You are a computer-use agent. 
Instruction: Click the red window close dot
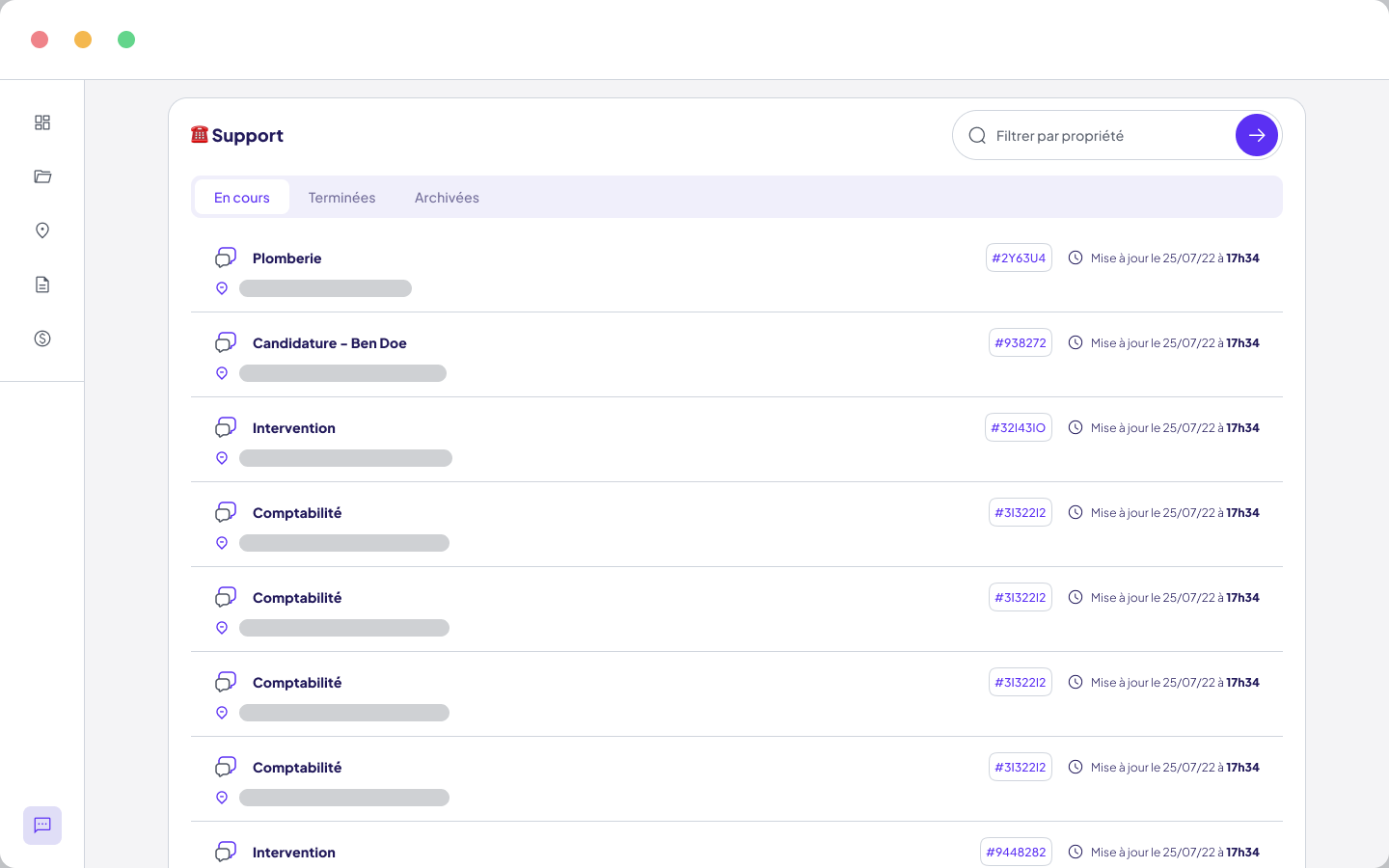pos(40,40)
